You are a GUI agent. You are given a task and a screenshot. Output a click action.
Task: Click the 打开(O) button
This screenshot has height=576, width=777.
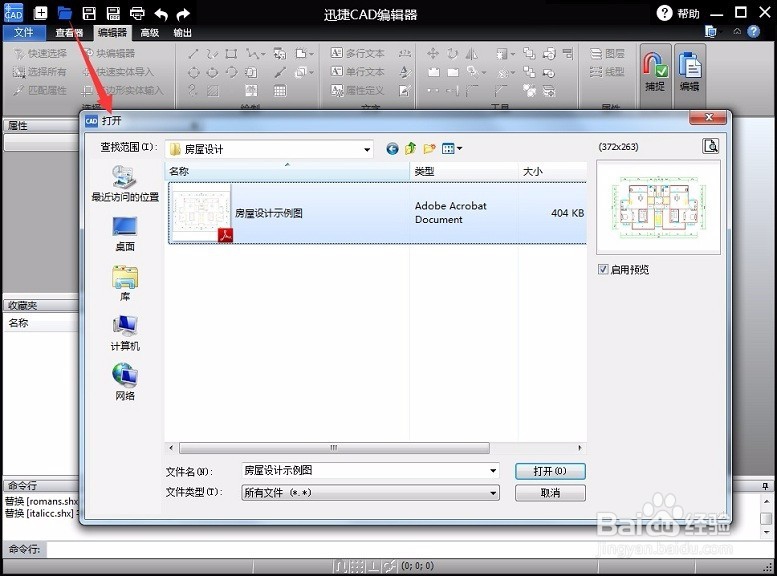550,471
